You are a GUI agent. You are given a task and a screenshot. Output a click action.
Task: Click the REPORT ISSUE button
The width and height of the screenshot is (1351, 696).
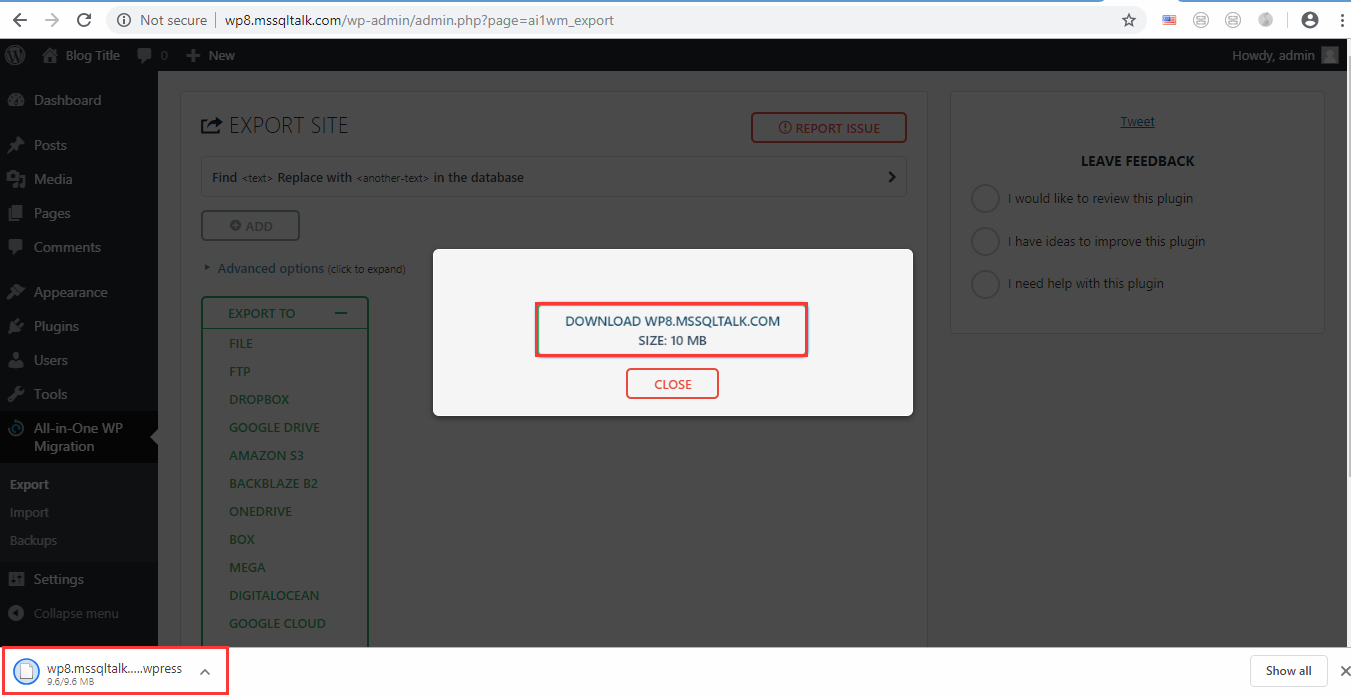[x=829, y=128]
